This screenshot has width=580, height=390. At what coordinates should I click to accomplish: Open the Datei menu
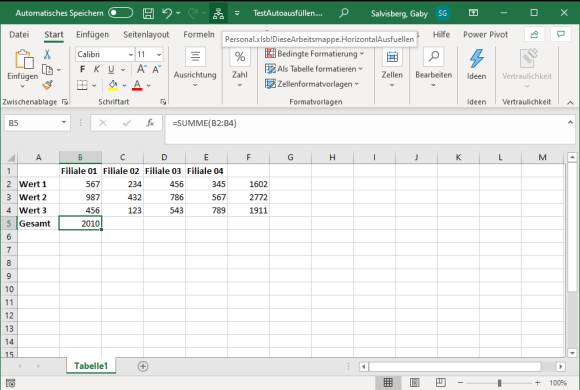[19, 35]
